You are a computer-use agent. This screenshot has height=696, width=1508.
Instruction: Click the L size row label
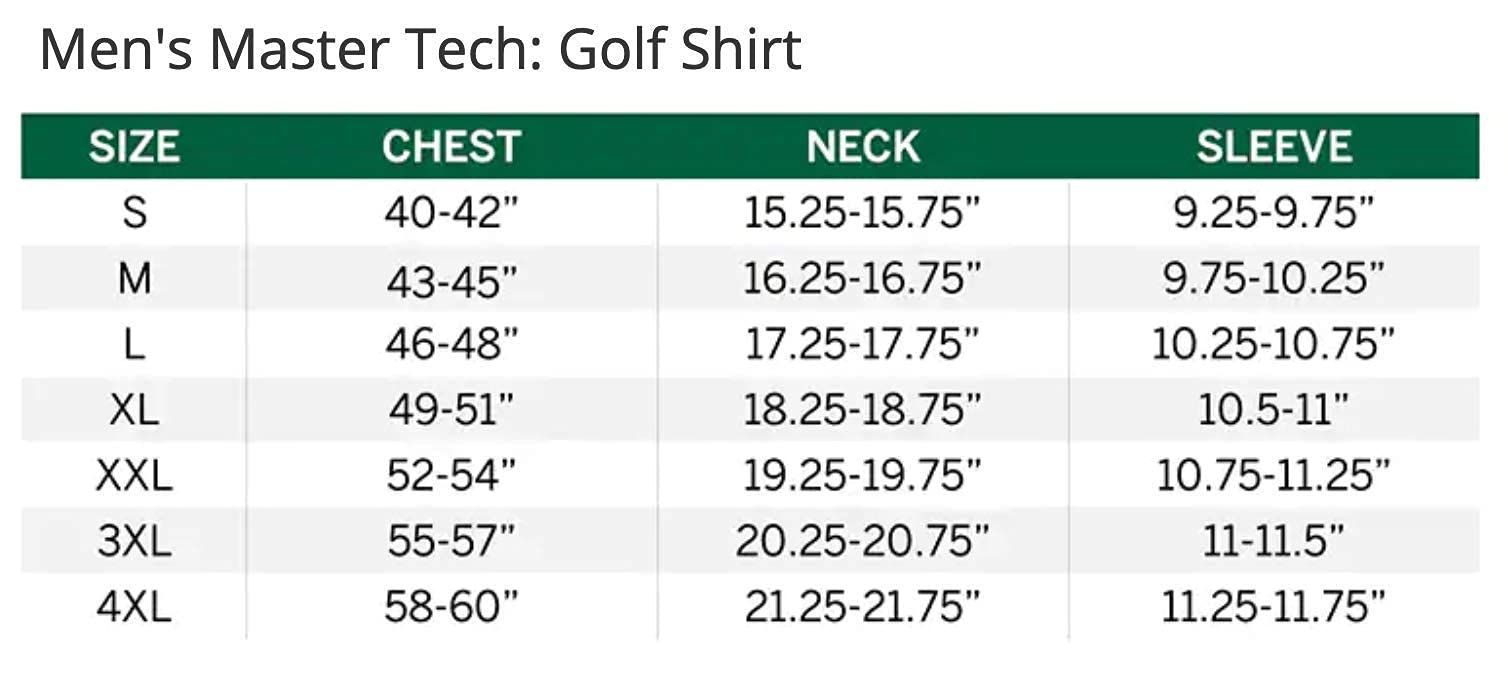134,344
